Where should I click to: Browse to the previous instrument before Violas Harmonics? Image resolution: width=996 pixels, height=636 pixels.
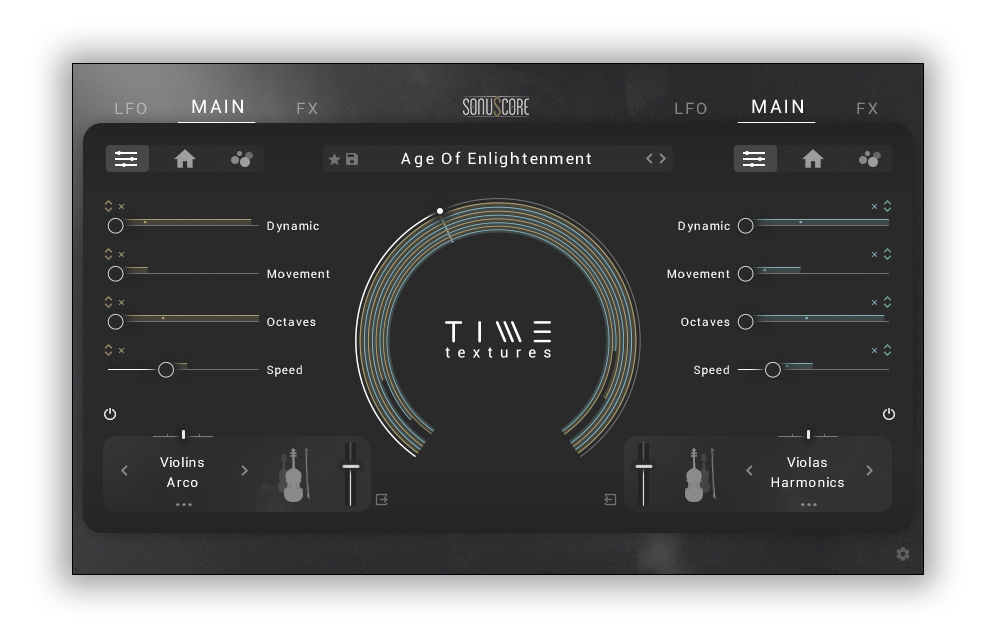tap(752, 470)
